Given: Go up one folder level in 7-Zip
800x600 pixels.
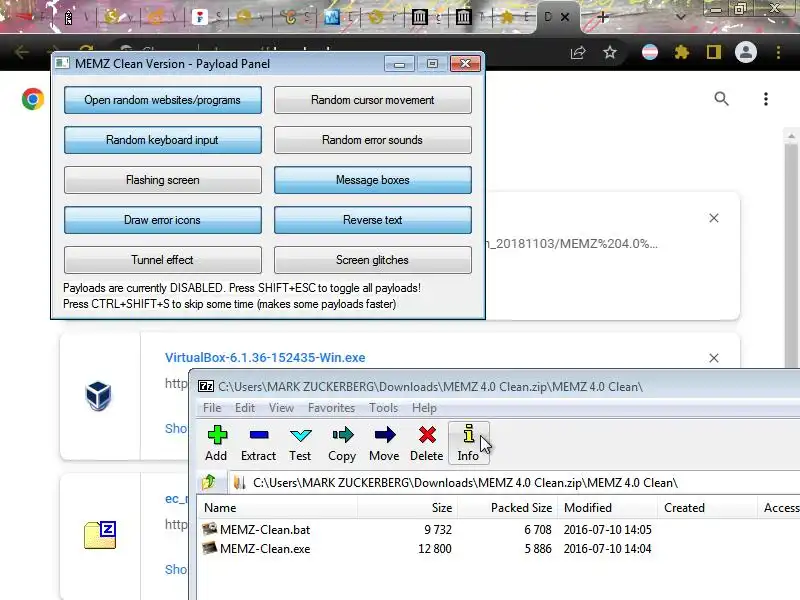Looking at the screenshot, I should click(209, 482).
